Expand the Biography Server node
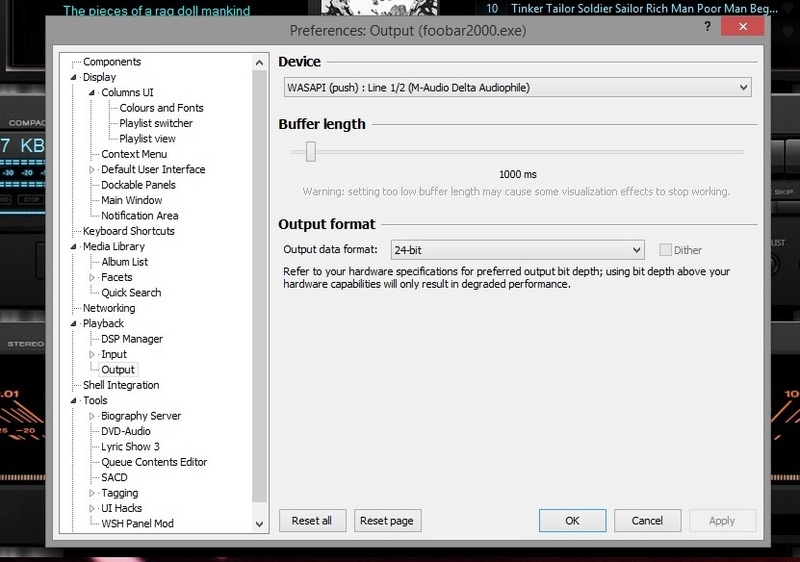 92,416
